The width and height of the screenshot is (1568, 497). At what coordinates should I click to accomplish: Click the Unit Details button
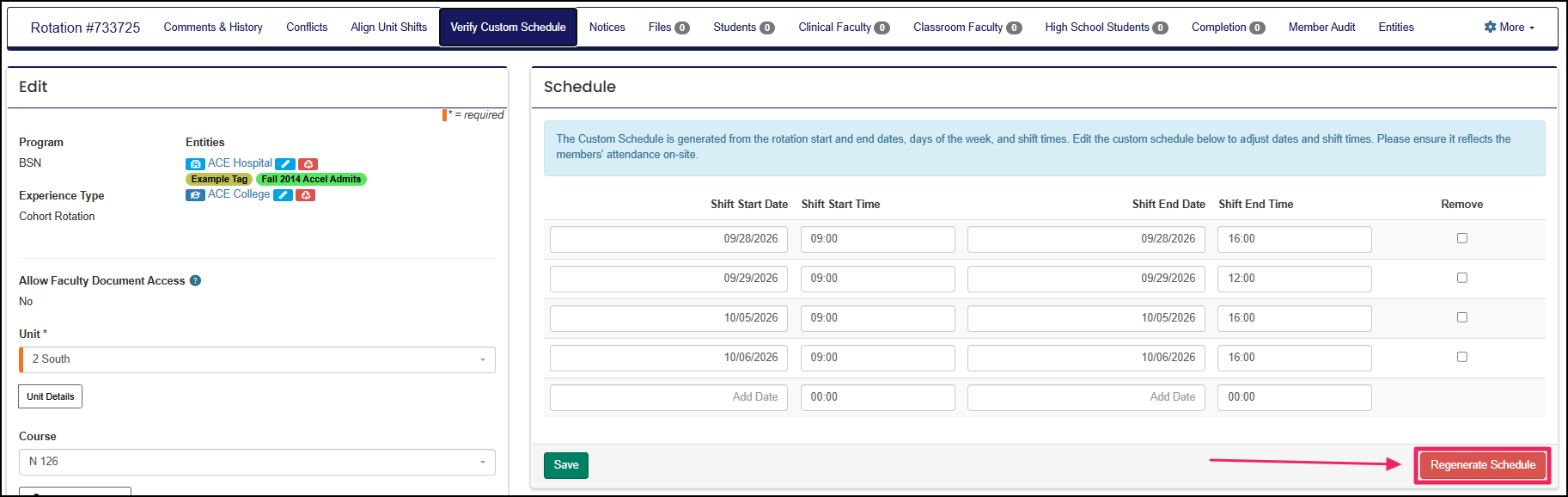click(x=50, y=396)
